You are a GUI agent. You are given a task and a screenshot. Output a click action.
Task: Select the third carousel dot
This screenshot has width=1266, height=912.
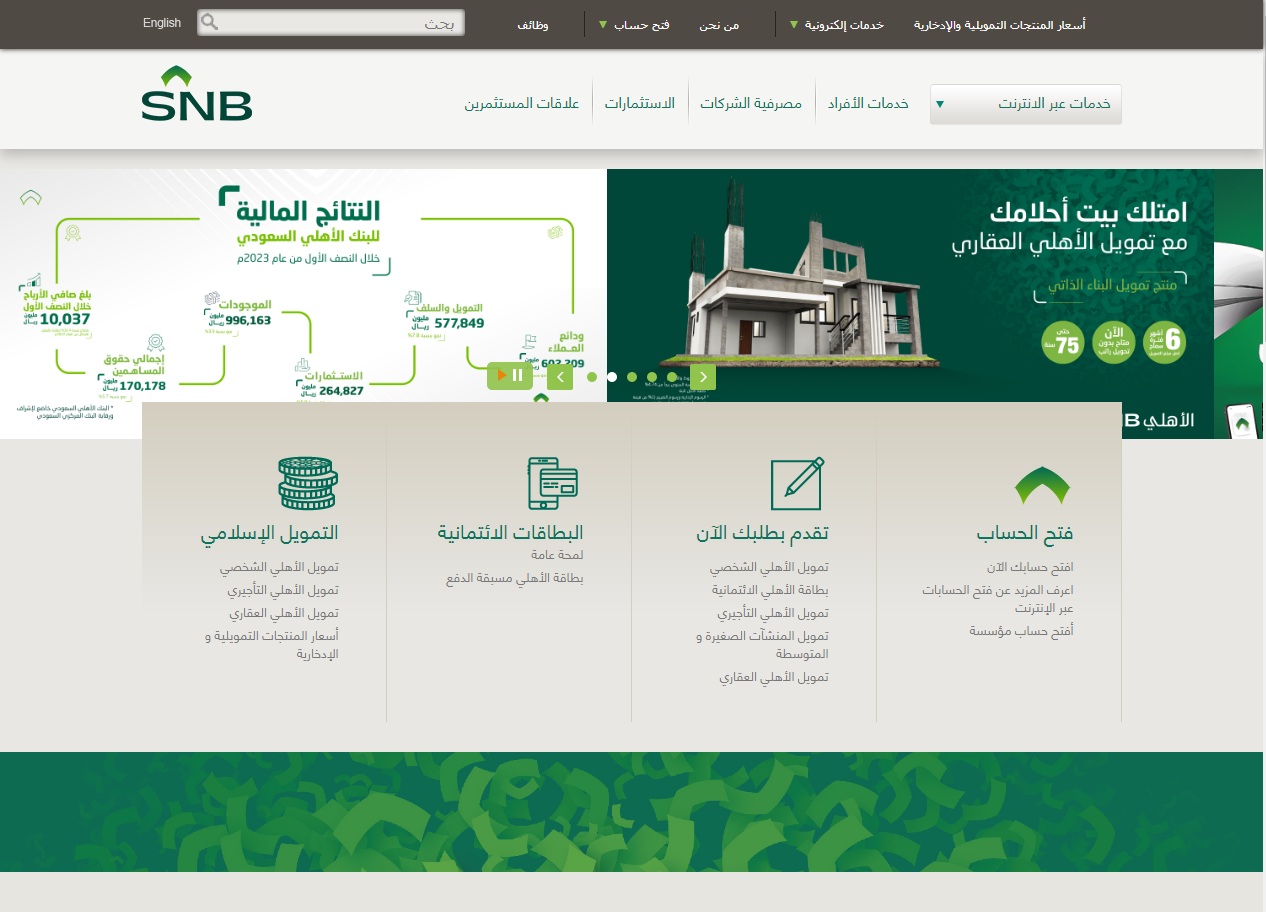click(x=632, y=377)
